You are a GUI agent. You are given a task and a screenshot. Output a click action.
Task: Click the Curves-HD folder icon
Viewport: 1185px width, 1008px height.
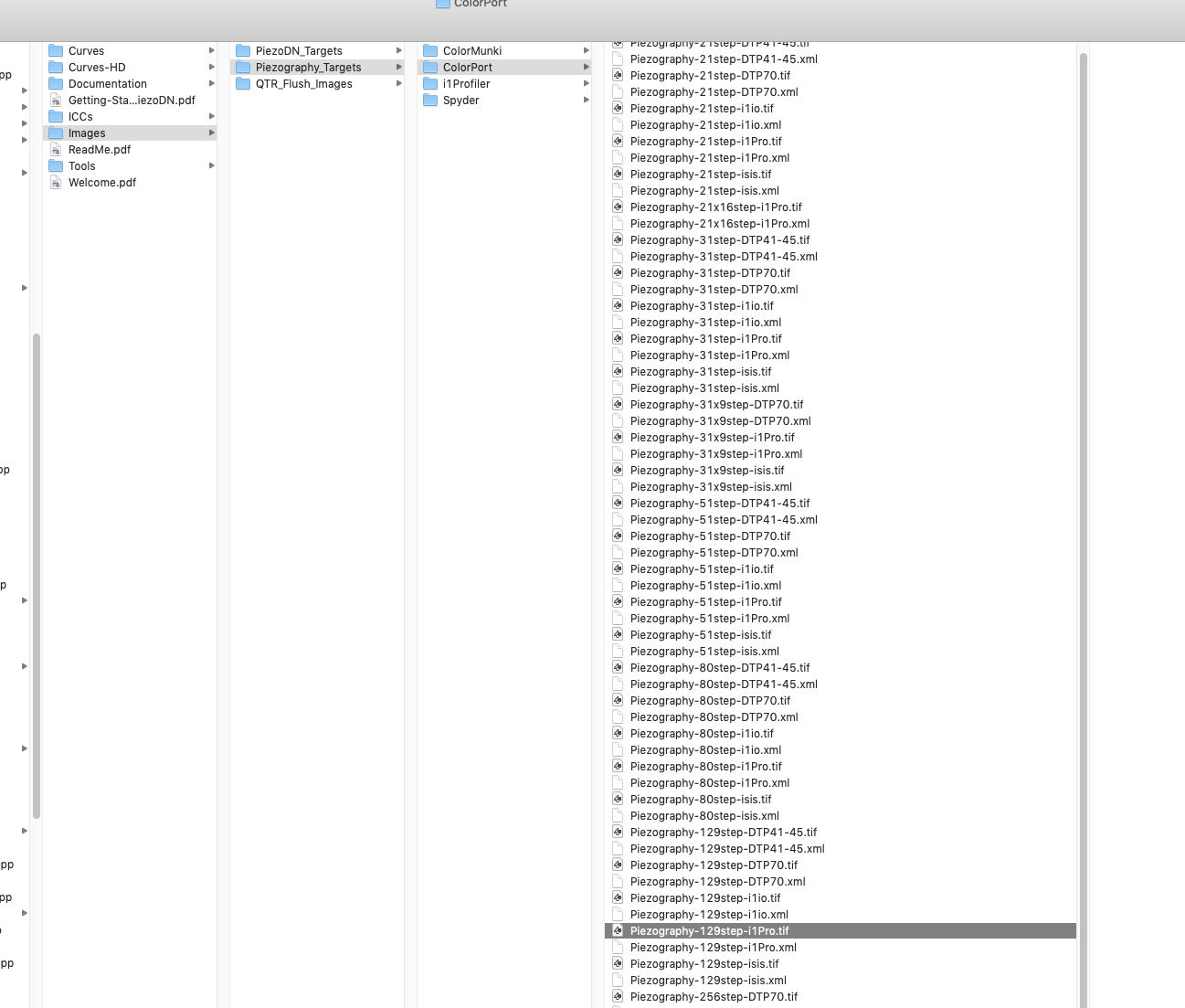click(x=56, y=68)
